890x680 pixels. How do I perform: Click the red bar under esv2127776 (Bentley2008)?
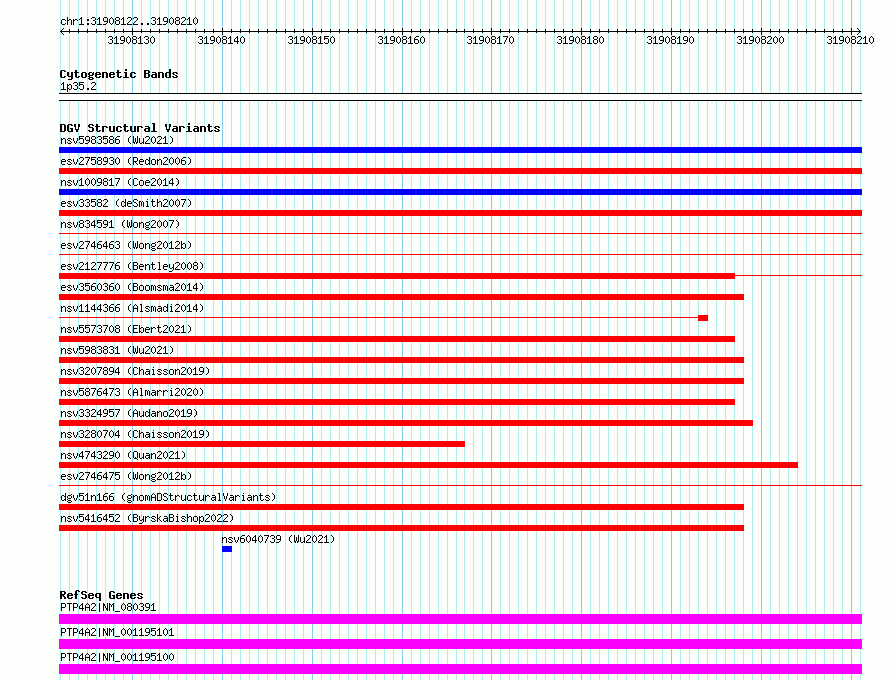click(x=397, y=276)
